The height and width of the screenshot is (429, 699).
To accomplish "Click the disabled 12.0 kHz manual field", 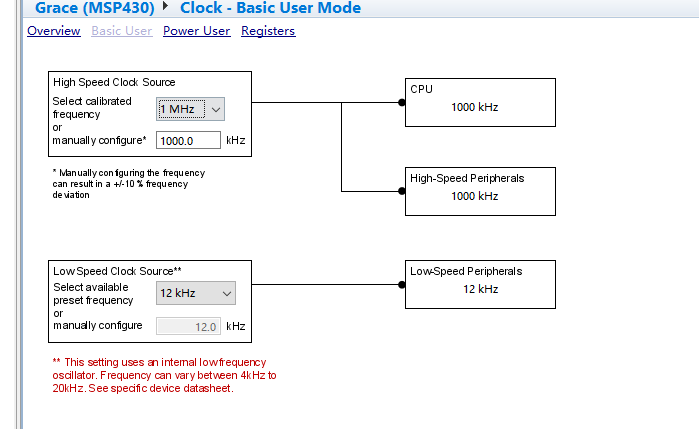I will pos(188,326).
